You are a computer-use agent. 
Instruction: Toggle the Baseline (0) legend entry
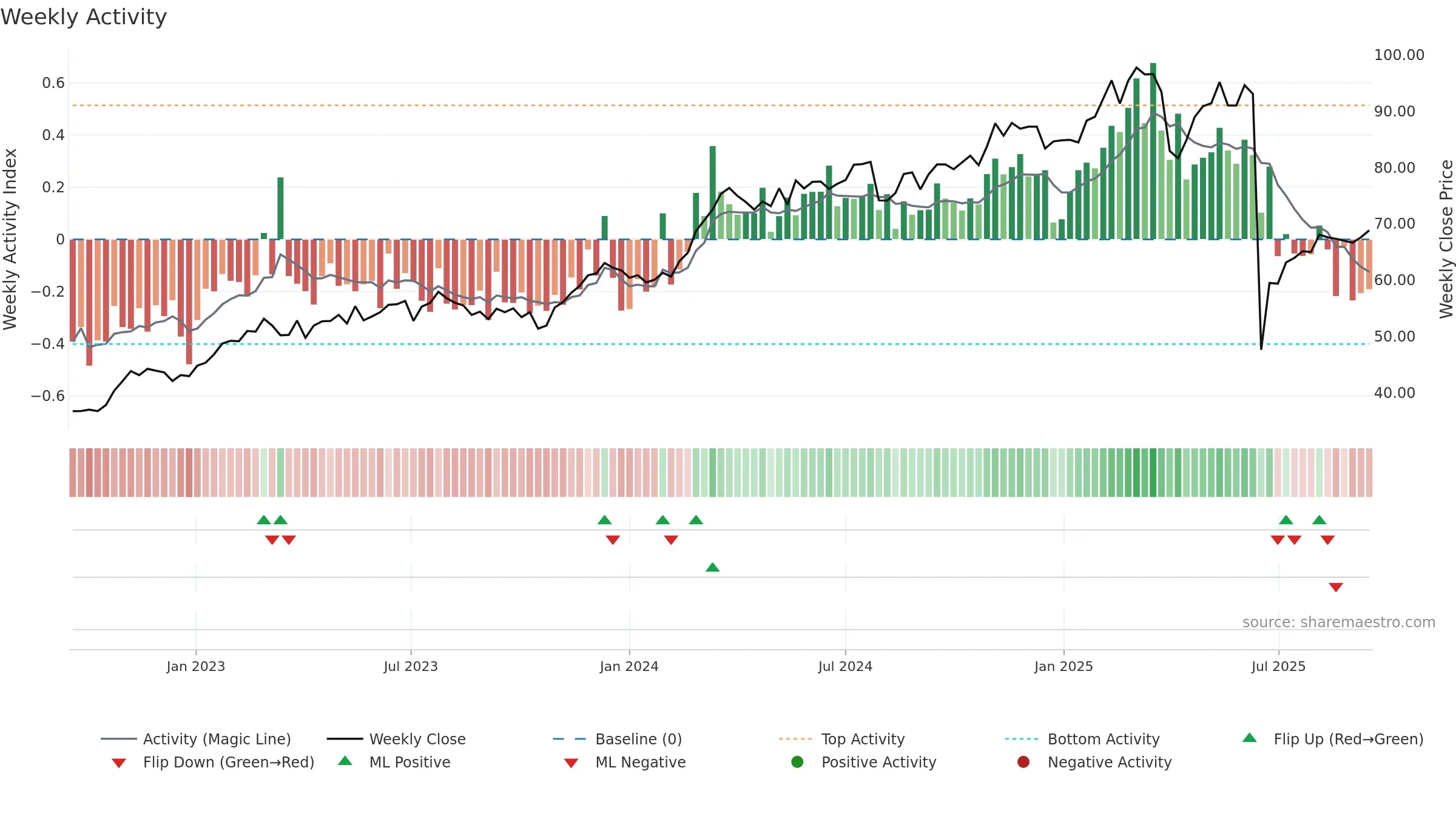pyautogui.click(x=618, y=739)
